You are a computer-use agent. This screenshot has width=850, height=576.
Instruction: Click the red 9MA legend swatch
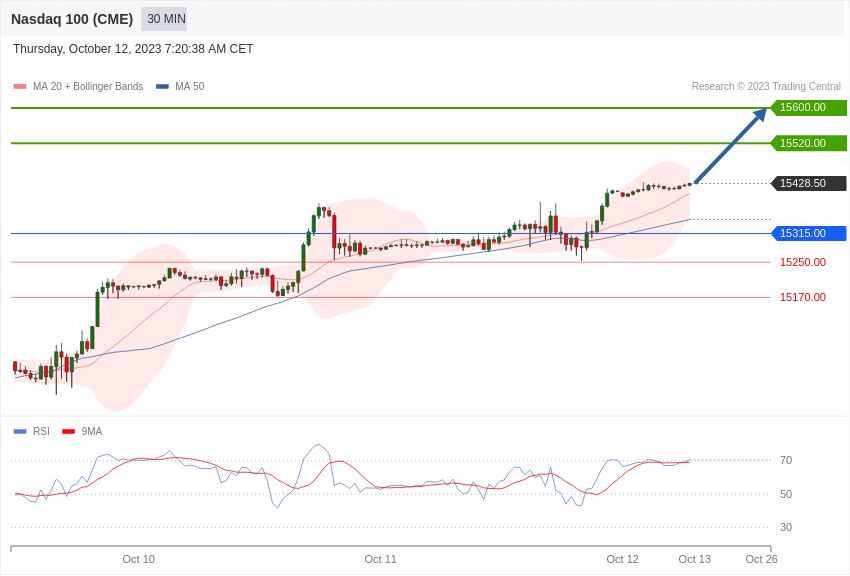(x=68, y=432)
